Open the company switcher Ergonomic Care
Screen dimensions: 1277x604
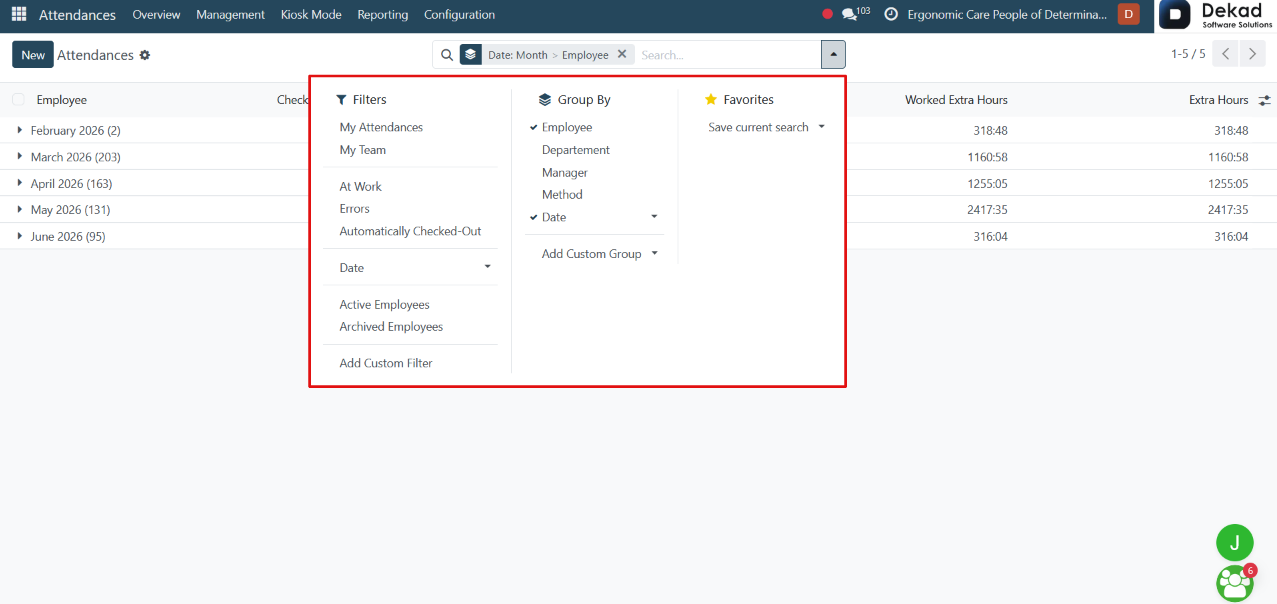coord(1007,15)
